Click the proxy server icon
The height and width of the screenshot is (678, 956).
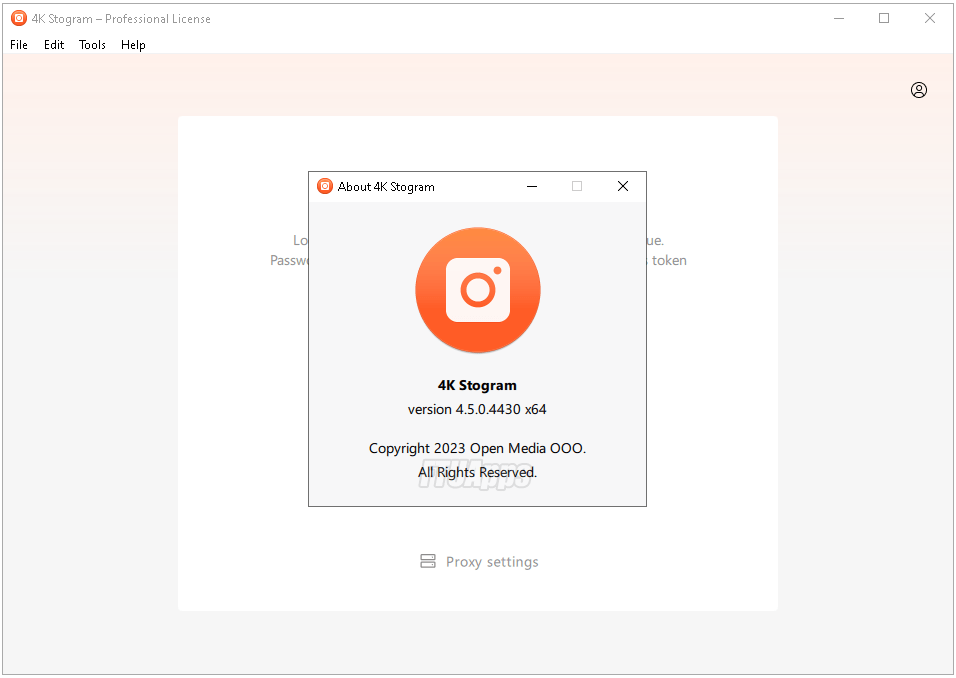(x=428, y=561)
